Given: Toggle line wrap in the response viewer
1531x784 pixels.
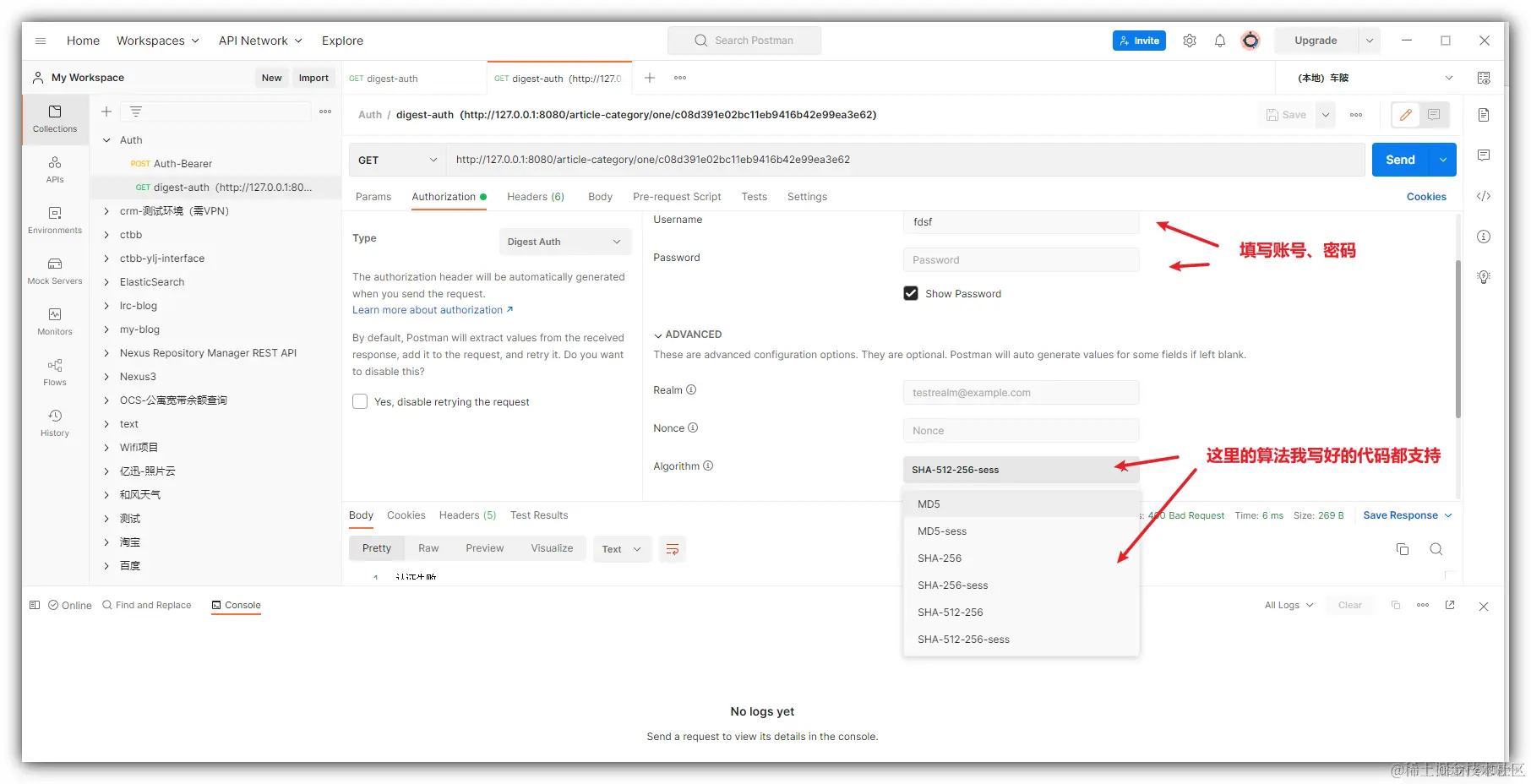Looking at the screenshot, I should (x=673, y=549).
